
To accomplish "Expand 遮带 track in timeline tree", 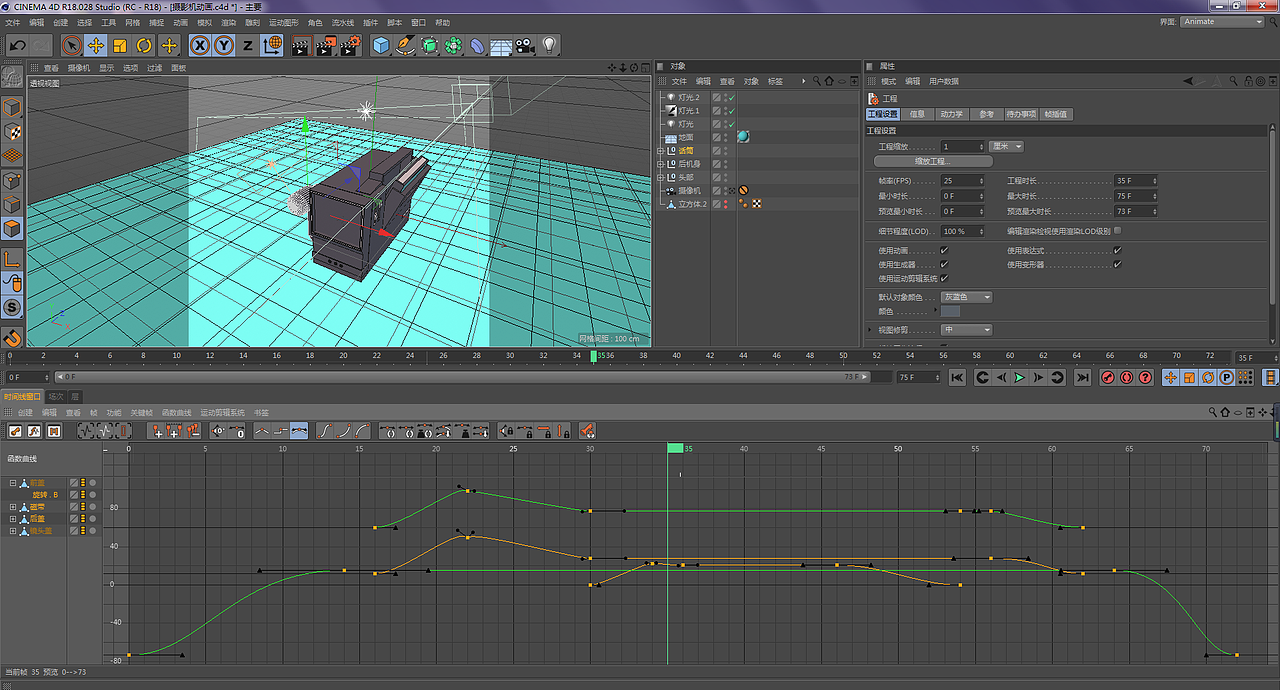I will [x=14, y=507].
